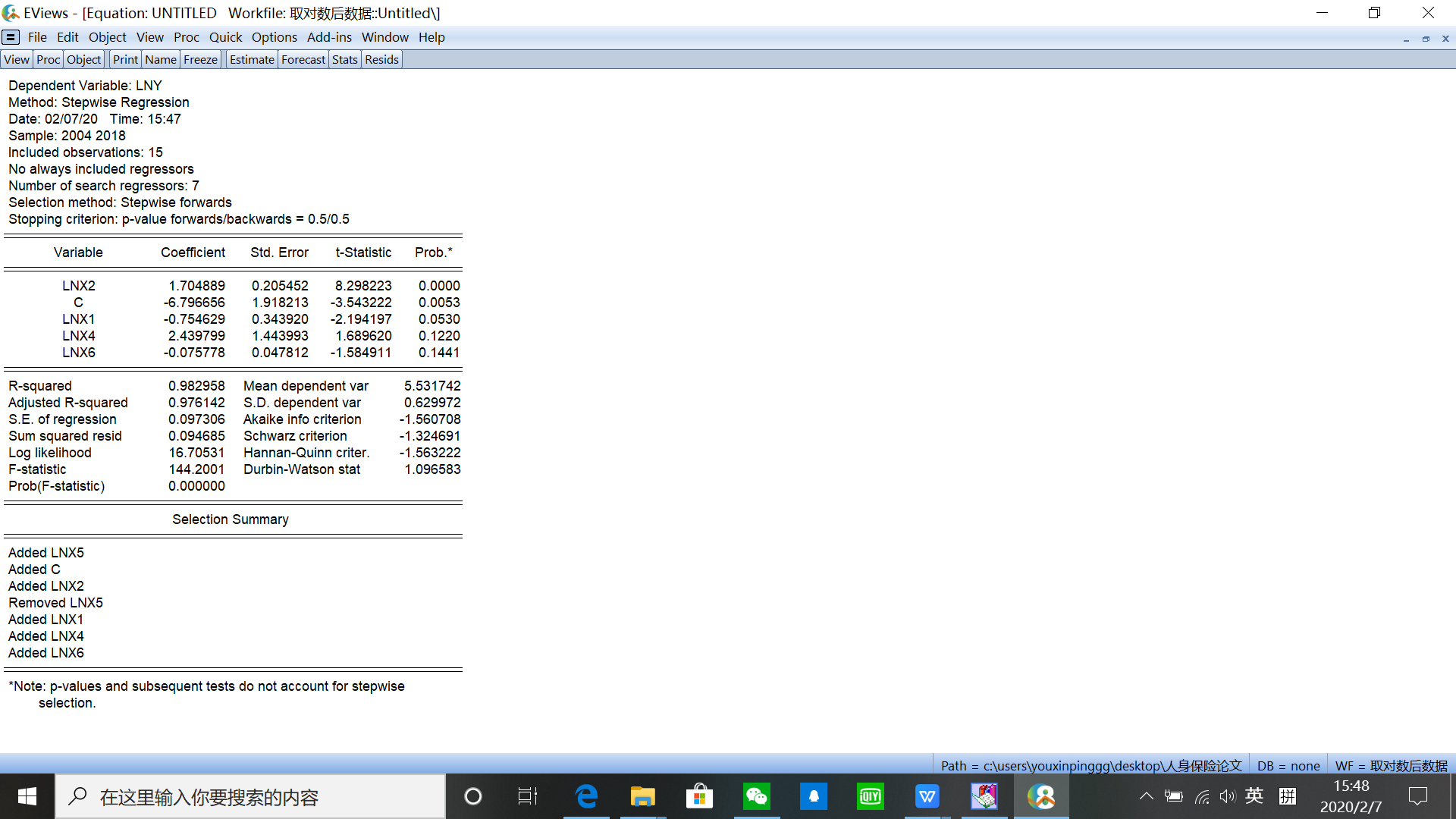Click the Forecast toolbar button

(x=303, y=60)
